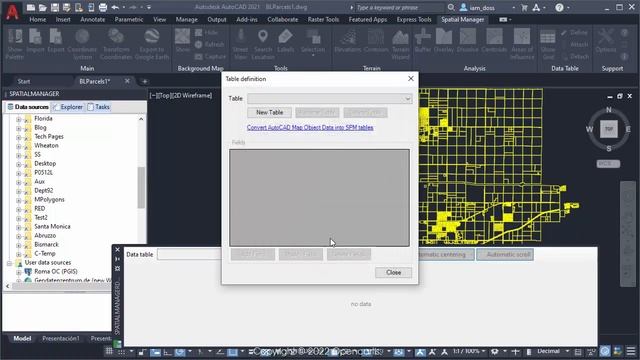Click the Refresh background map button
640x360 pixels.
pos(209,44)
